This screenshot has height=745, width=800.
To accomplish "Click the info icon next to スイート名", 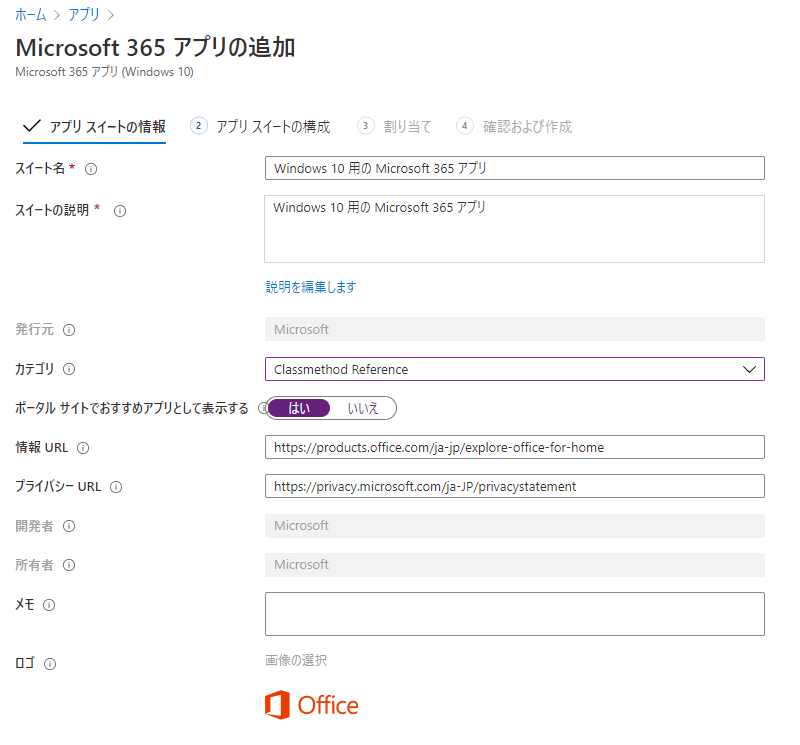I will (x=91, y=169).
